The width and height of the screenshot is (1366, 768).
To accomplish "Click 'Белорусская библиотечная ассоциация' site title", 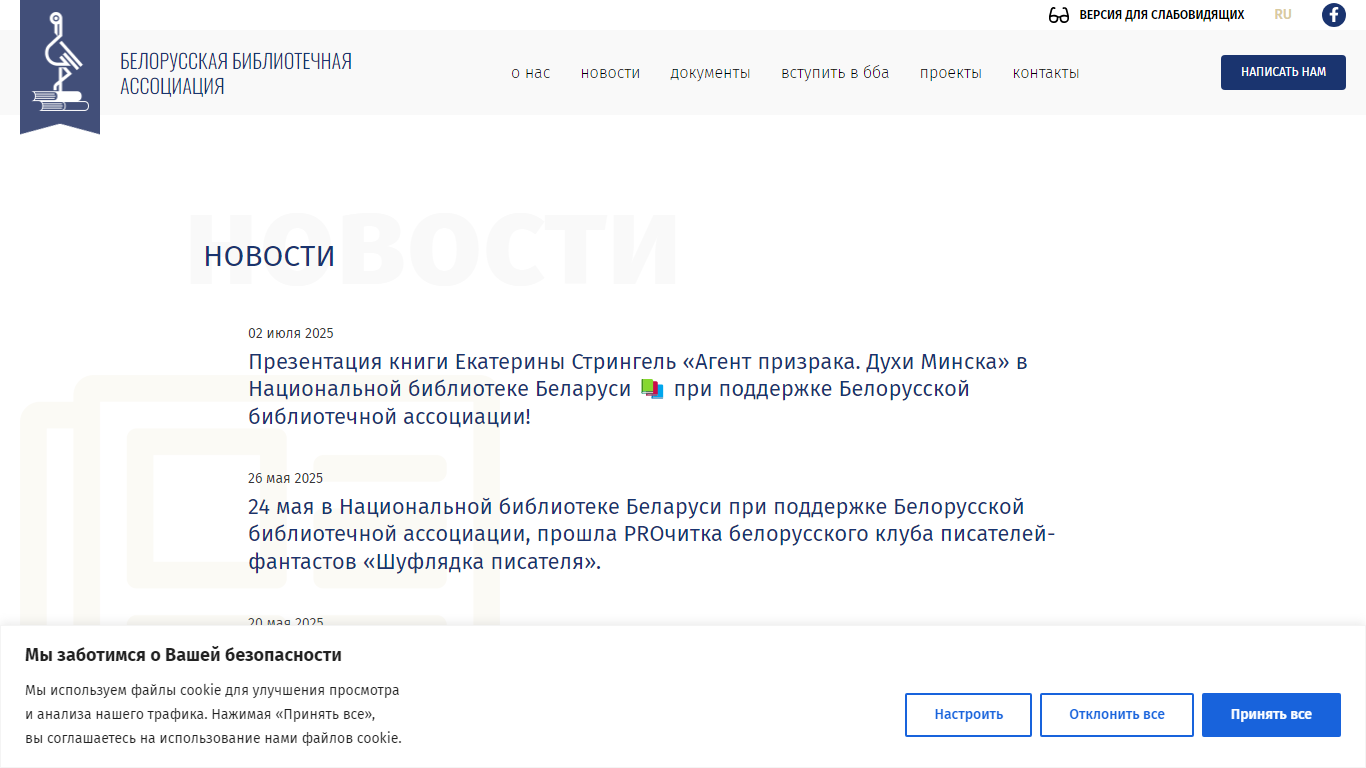I will 236,74.
